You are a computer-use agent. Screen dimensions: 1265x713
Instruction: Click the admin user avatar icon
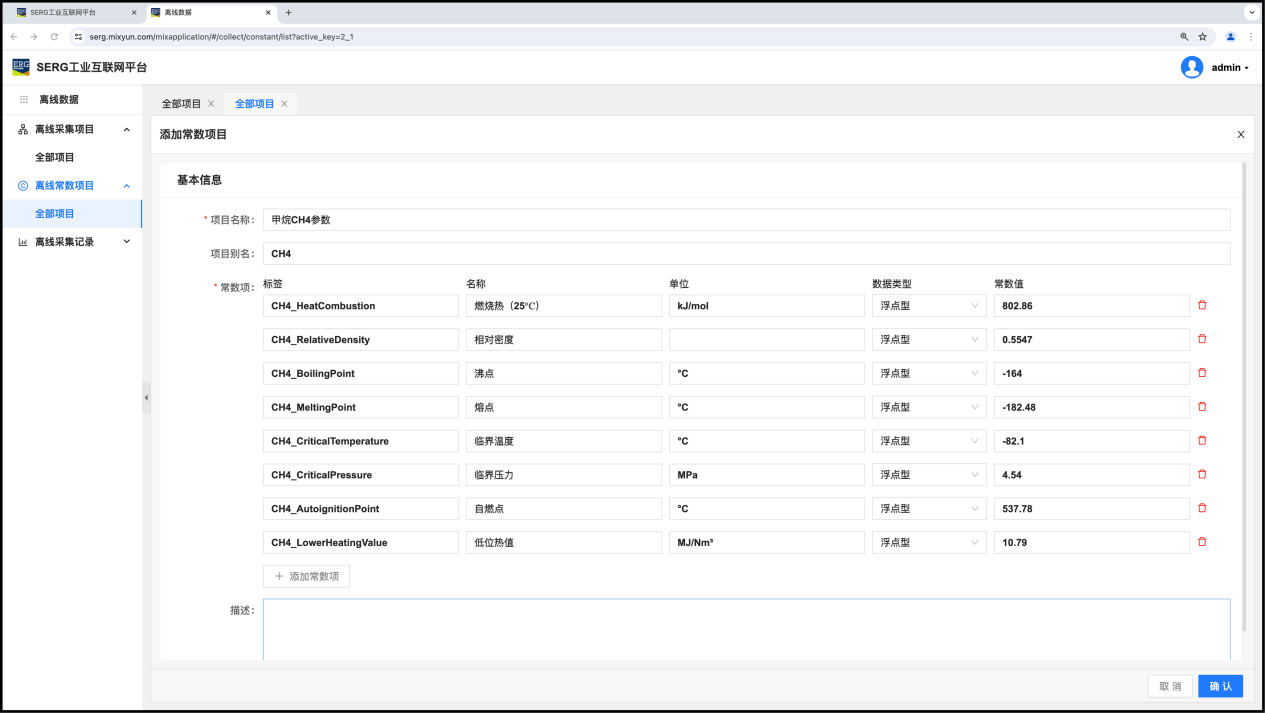click(1191, 67)
